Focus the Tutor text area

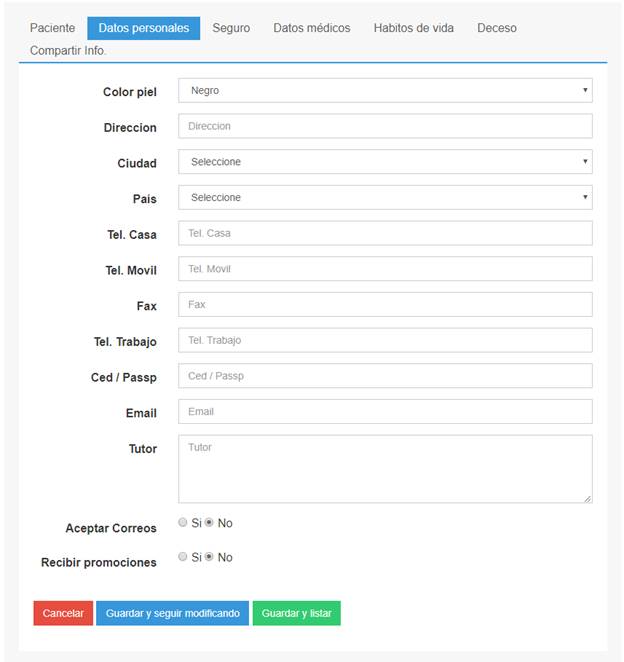point(385,469)
